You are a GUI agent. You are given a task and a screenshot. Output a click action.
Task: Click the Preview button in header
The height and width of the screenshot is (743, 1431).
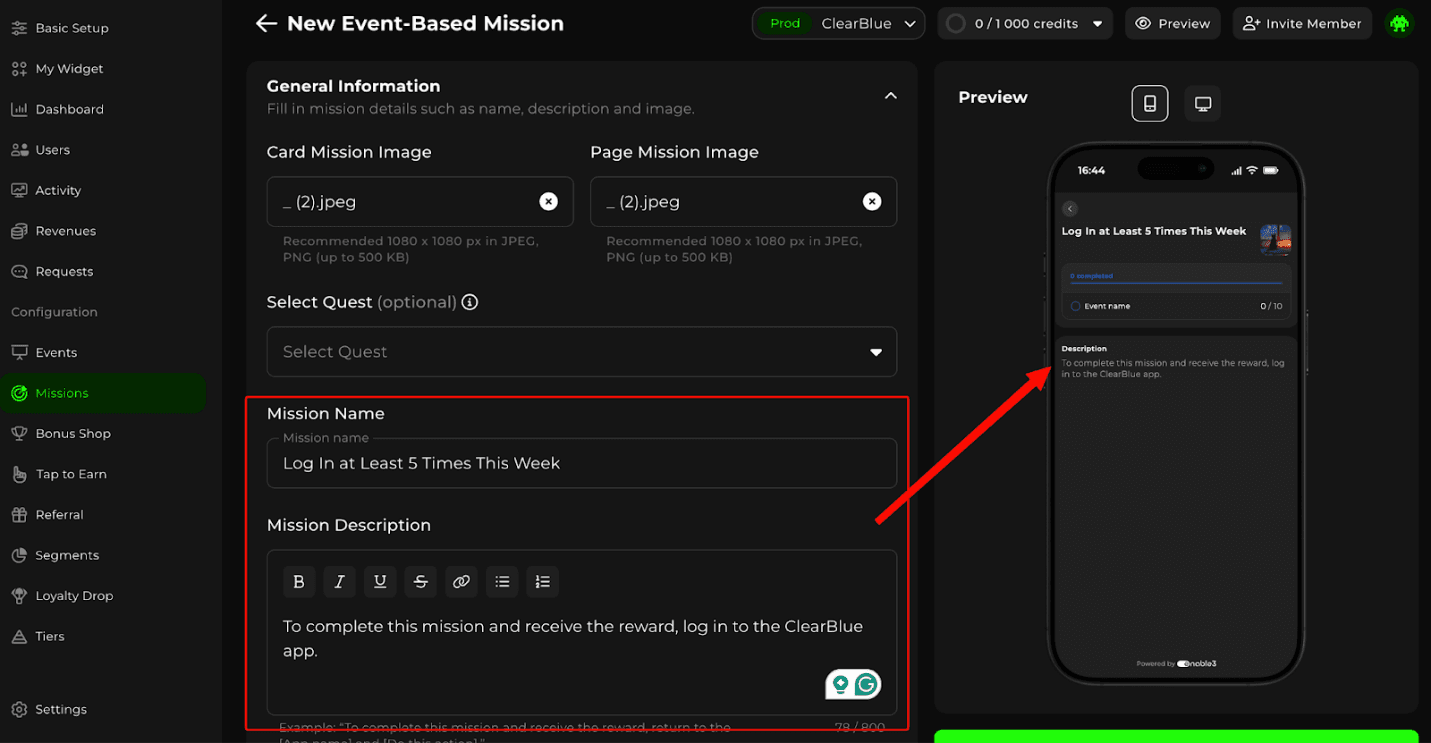(x=1172, y=23)
